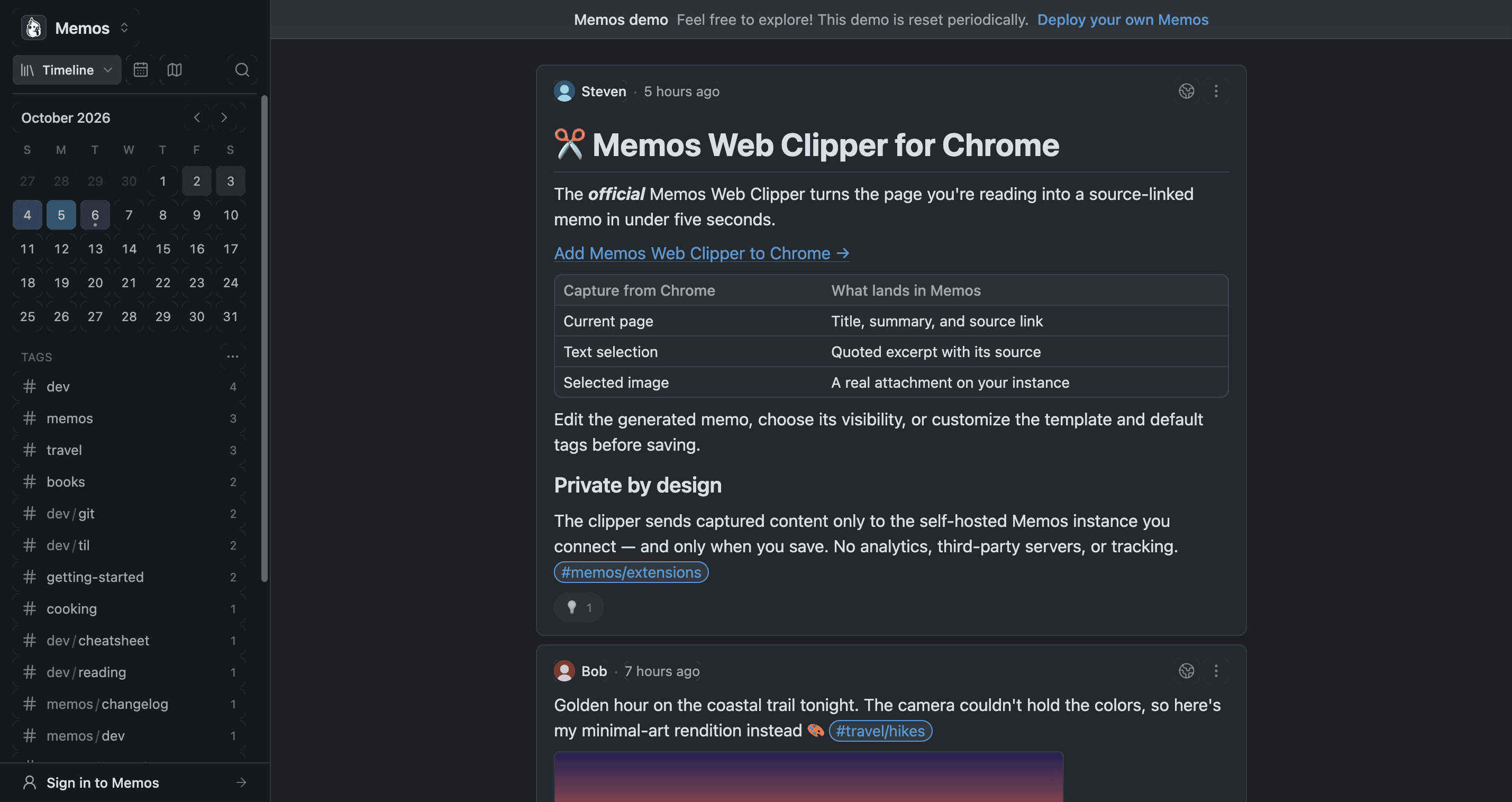This screenshot has height=802, width=1512.
Task: Filter by the memos/changelog tag
Action: click(129, 704)
